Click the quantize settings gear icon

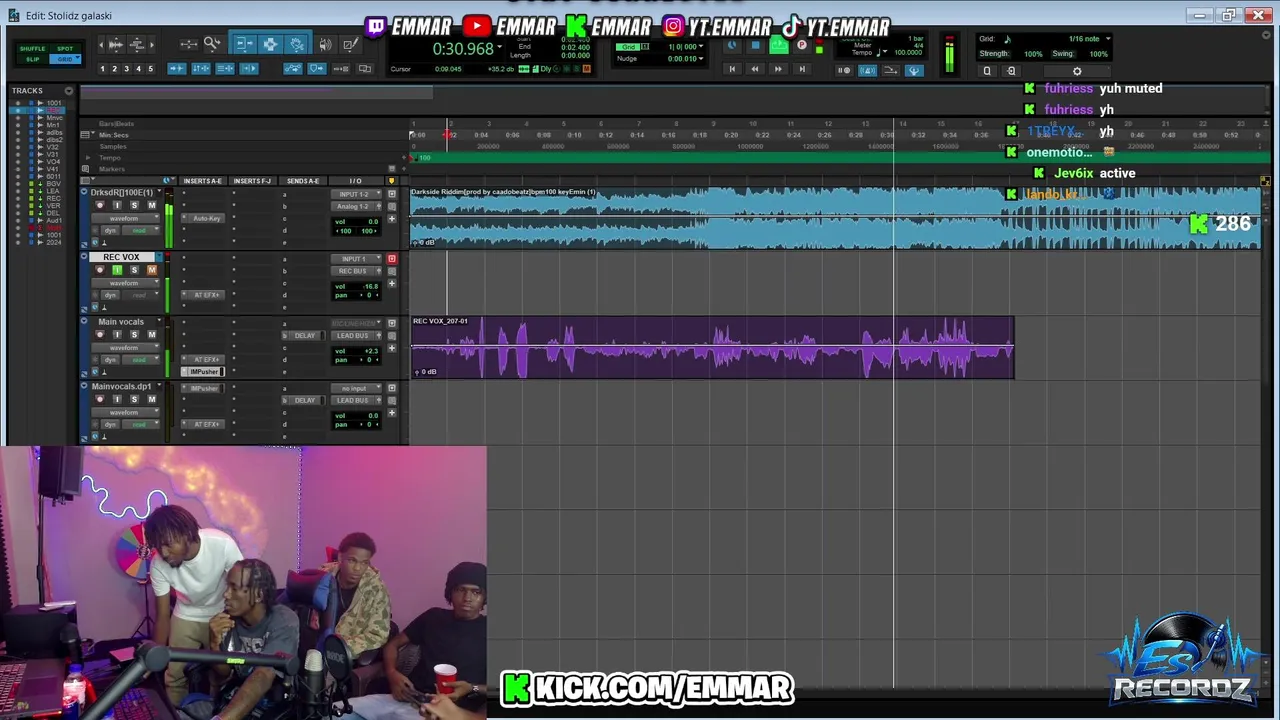coord(1077,71)
